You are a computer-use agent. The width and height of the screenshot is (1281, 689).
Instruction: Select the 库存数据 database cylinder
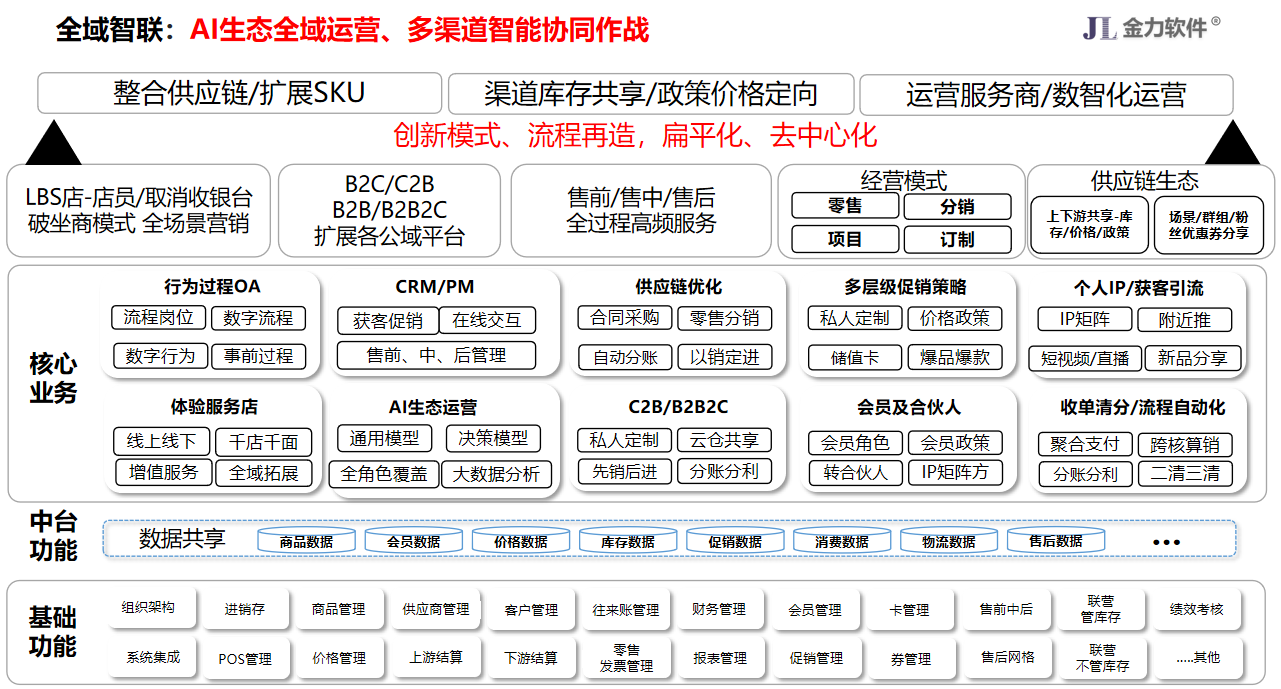tap(627, 541)
